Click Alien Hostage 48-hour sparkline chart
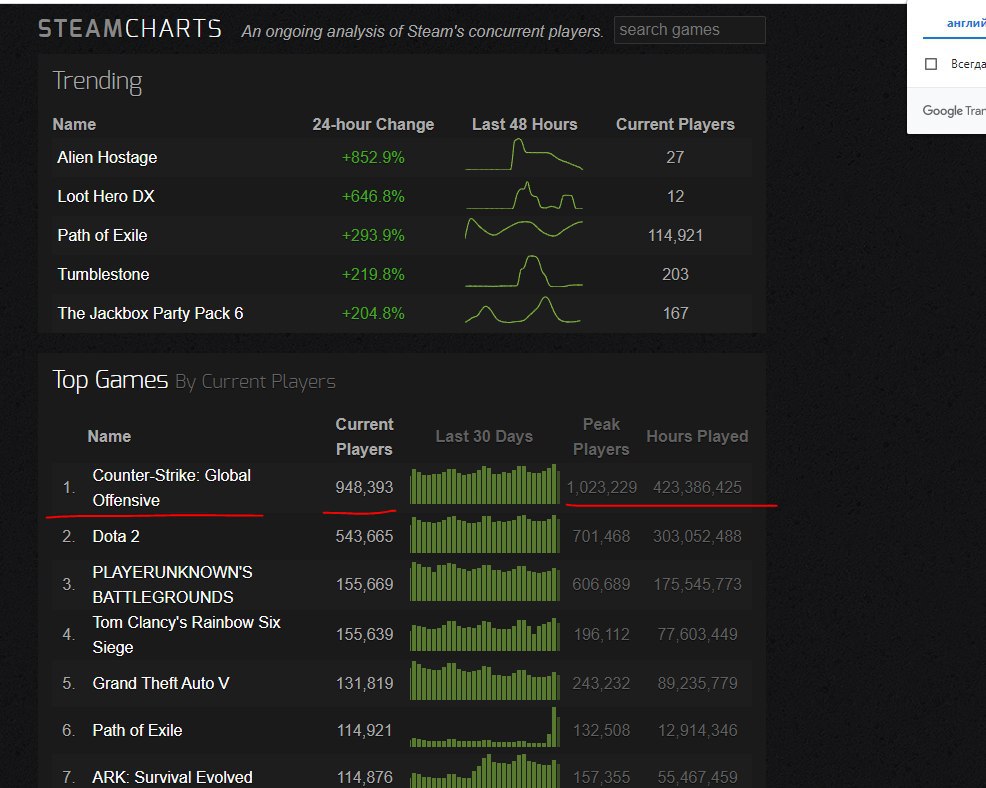 pos(524,155)
